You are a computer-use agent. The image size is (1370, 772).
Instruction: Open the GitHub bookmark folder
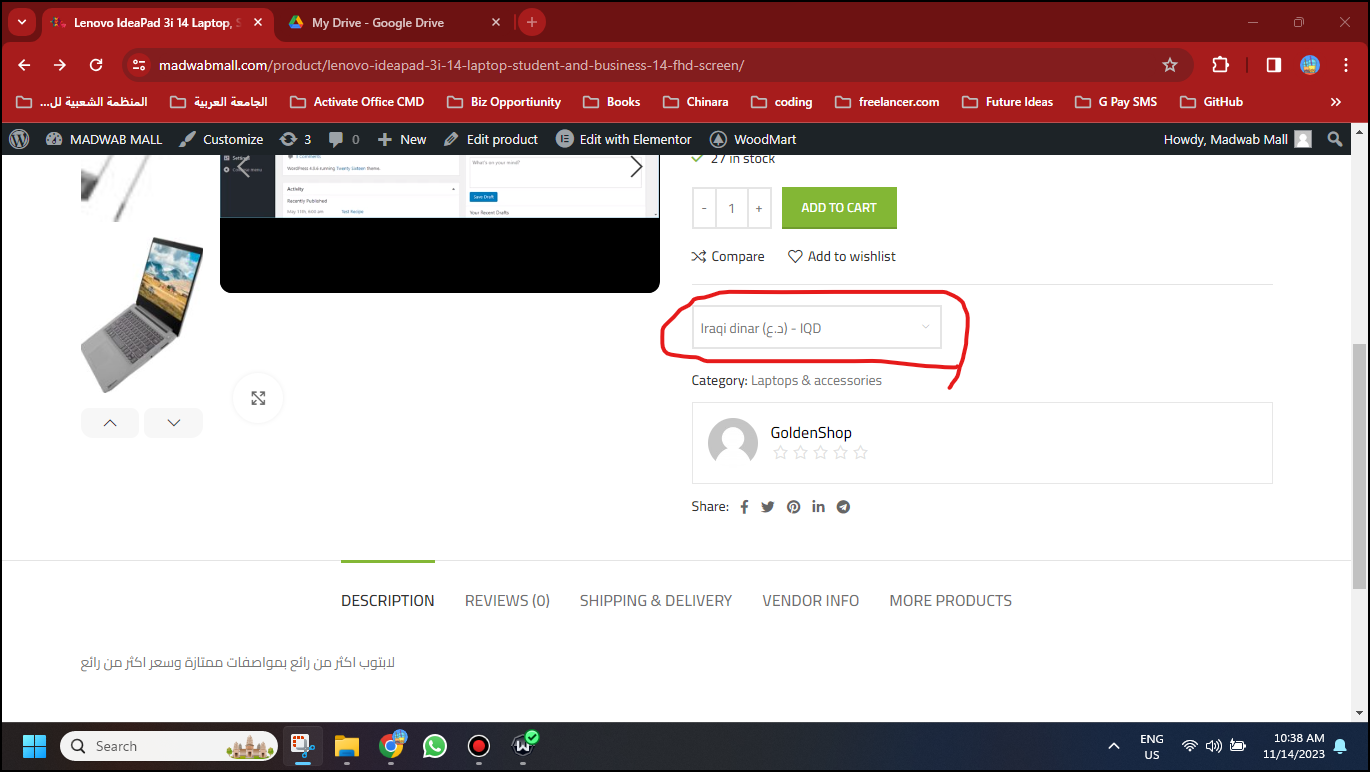point(1211,102)
